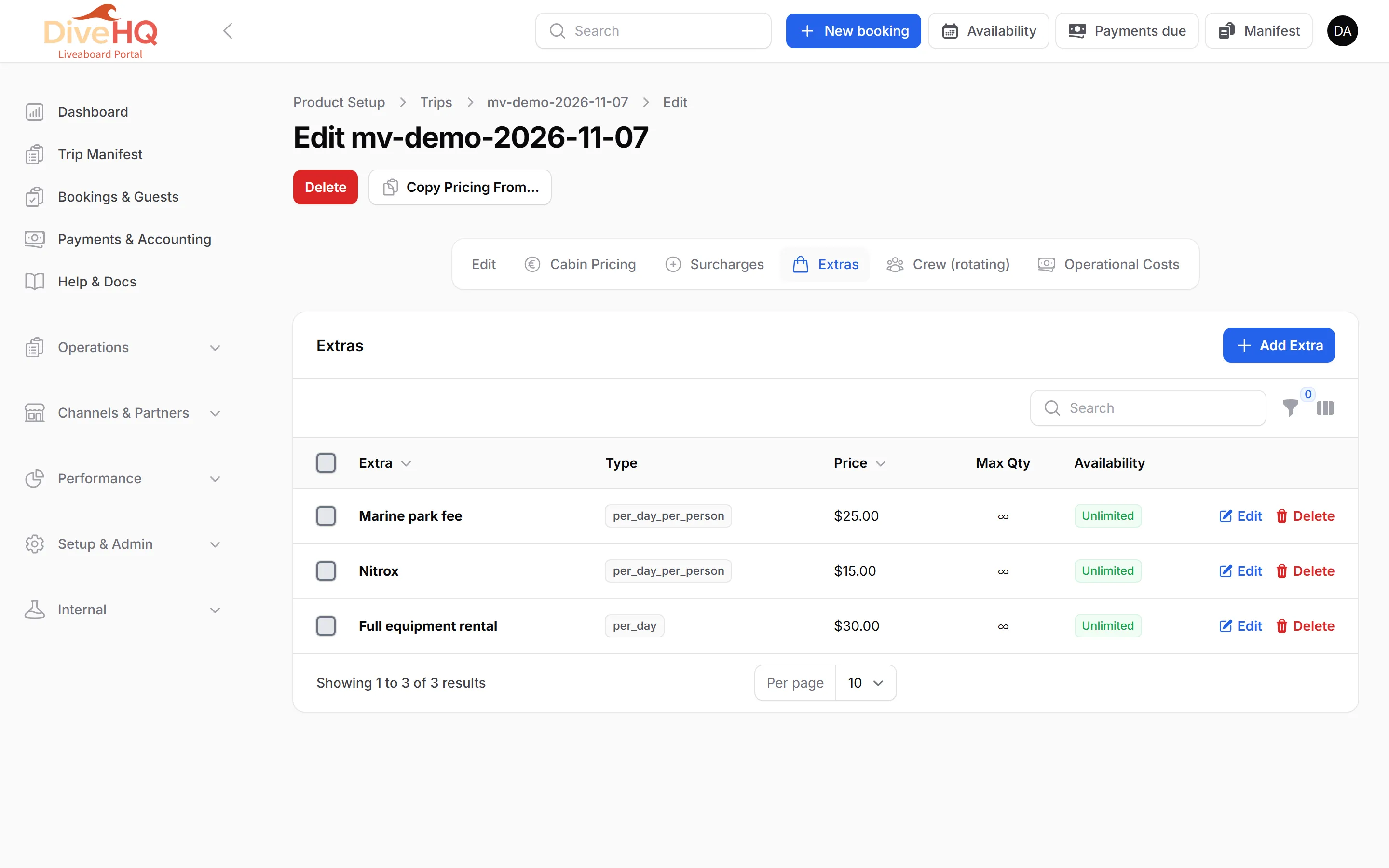Edit the Nitrox extra
Image resolution: width=1389 pixels, height=868 pixels.
[1240, 571]
